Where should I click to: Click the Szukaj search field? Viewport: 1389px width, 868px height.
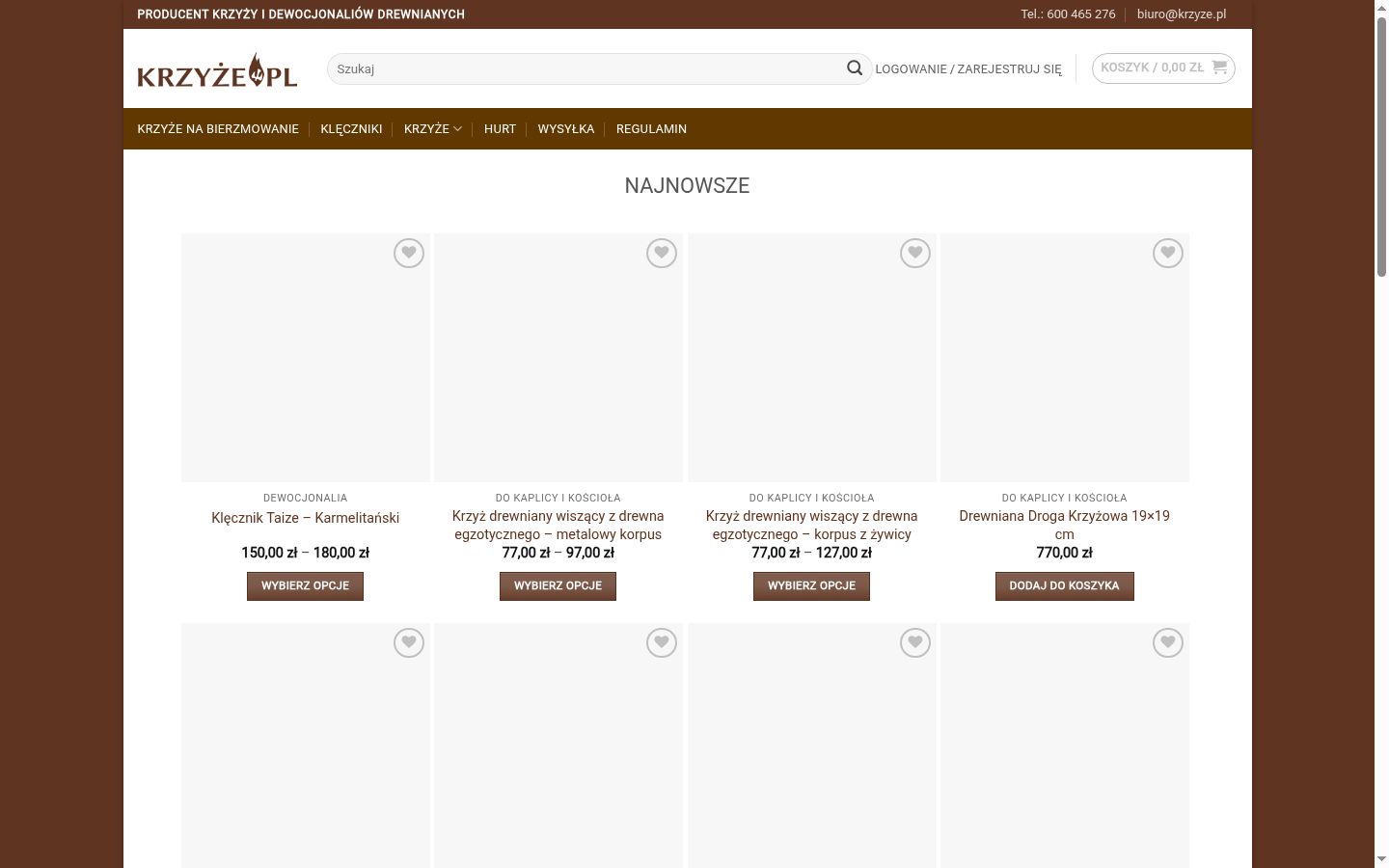click(588, 68)
